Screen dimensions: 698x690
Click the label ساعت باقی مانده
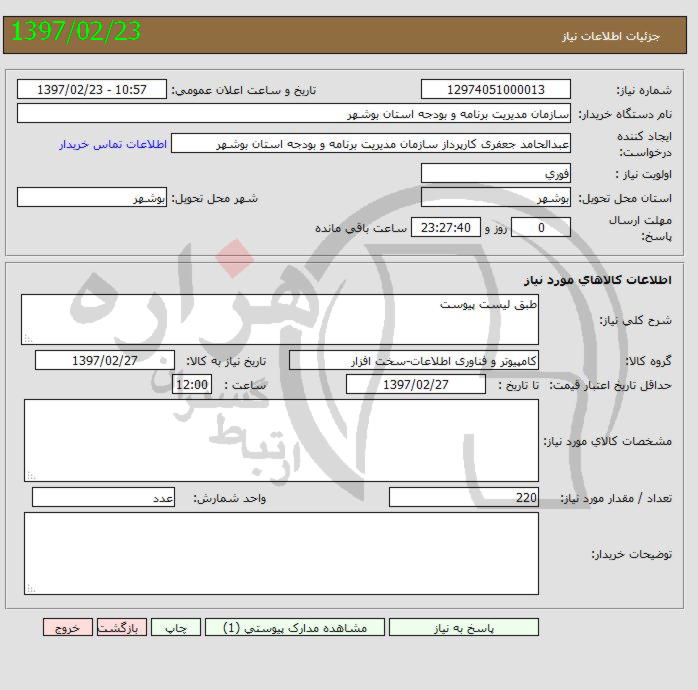click(361, 228)
